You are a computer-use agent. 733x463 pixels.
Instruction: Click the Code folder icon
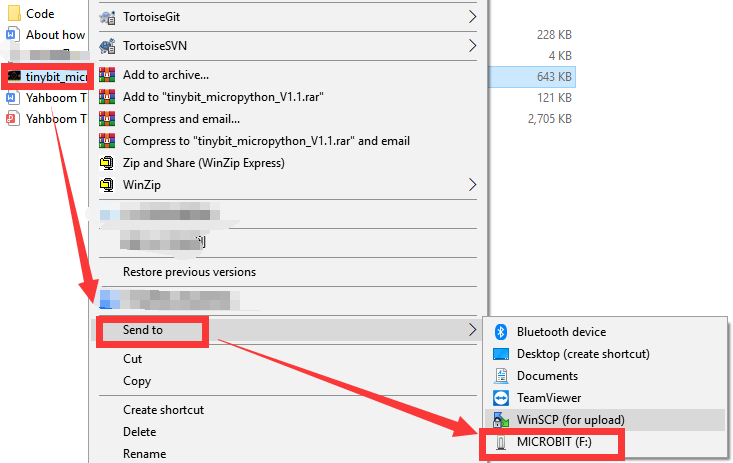click(14, 13)
